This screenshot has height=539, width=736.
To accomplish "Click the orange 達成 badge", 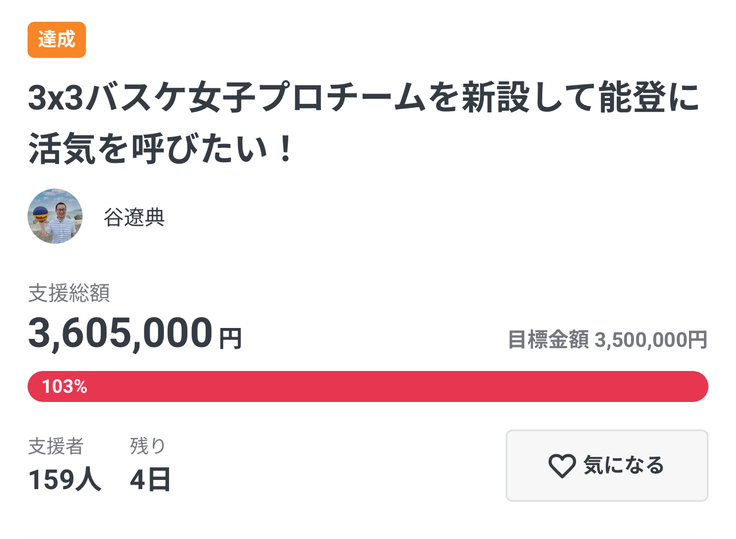I will point(57,40).
